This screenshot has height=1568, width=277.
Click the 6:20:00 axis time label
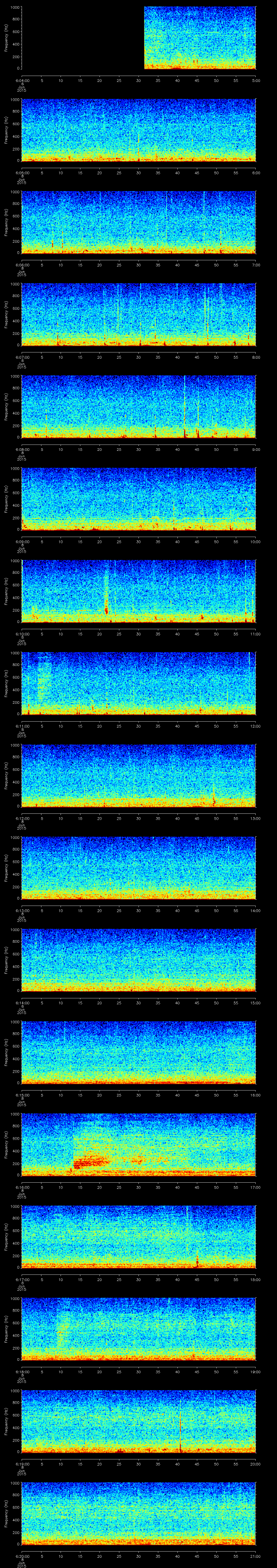pos(22,1556)
